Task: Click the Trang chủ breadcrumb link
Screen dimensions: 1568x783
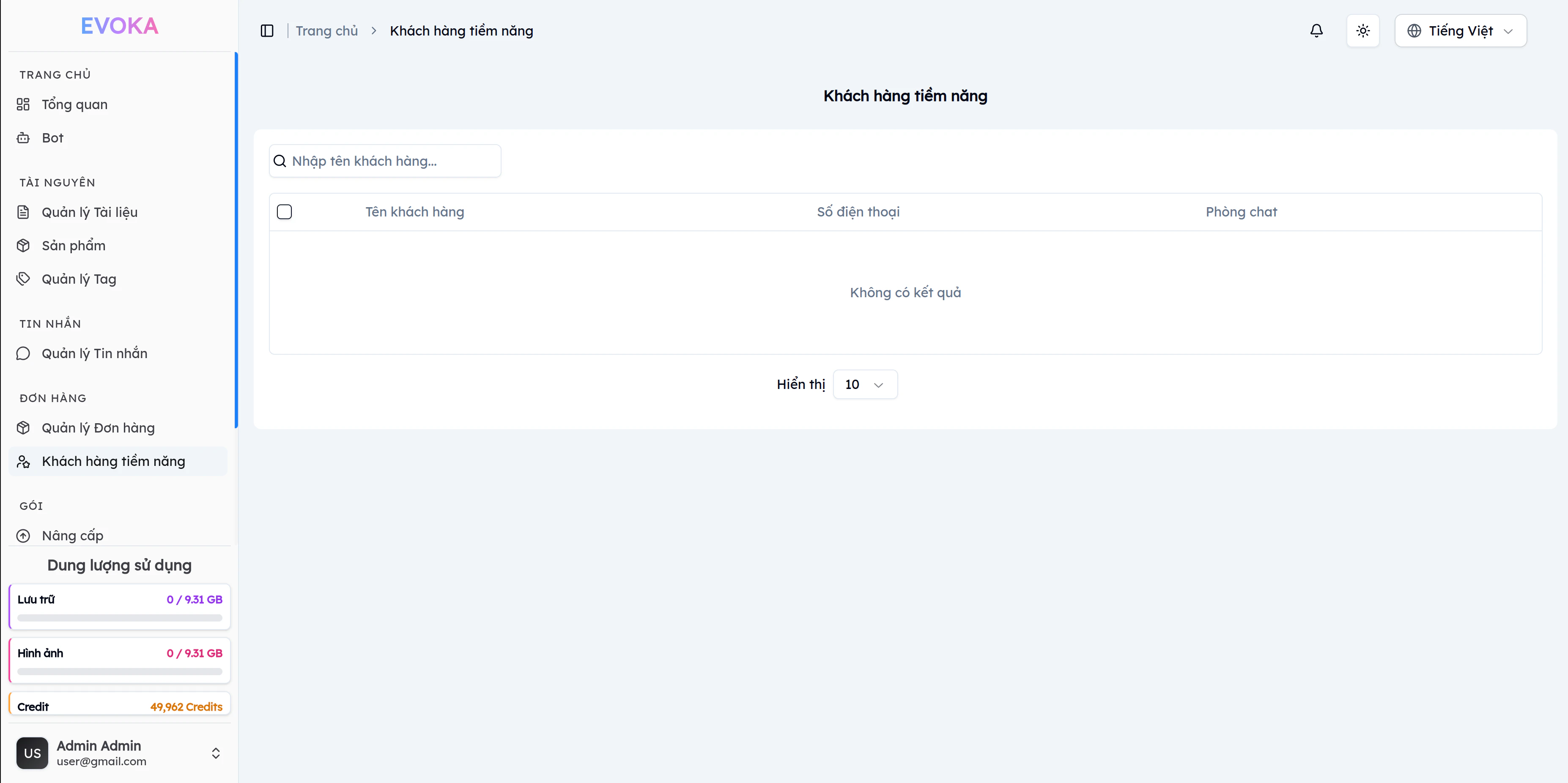Action: [327, 31]
